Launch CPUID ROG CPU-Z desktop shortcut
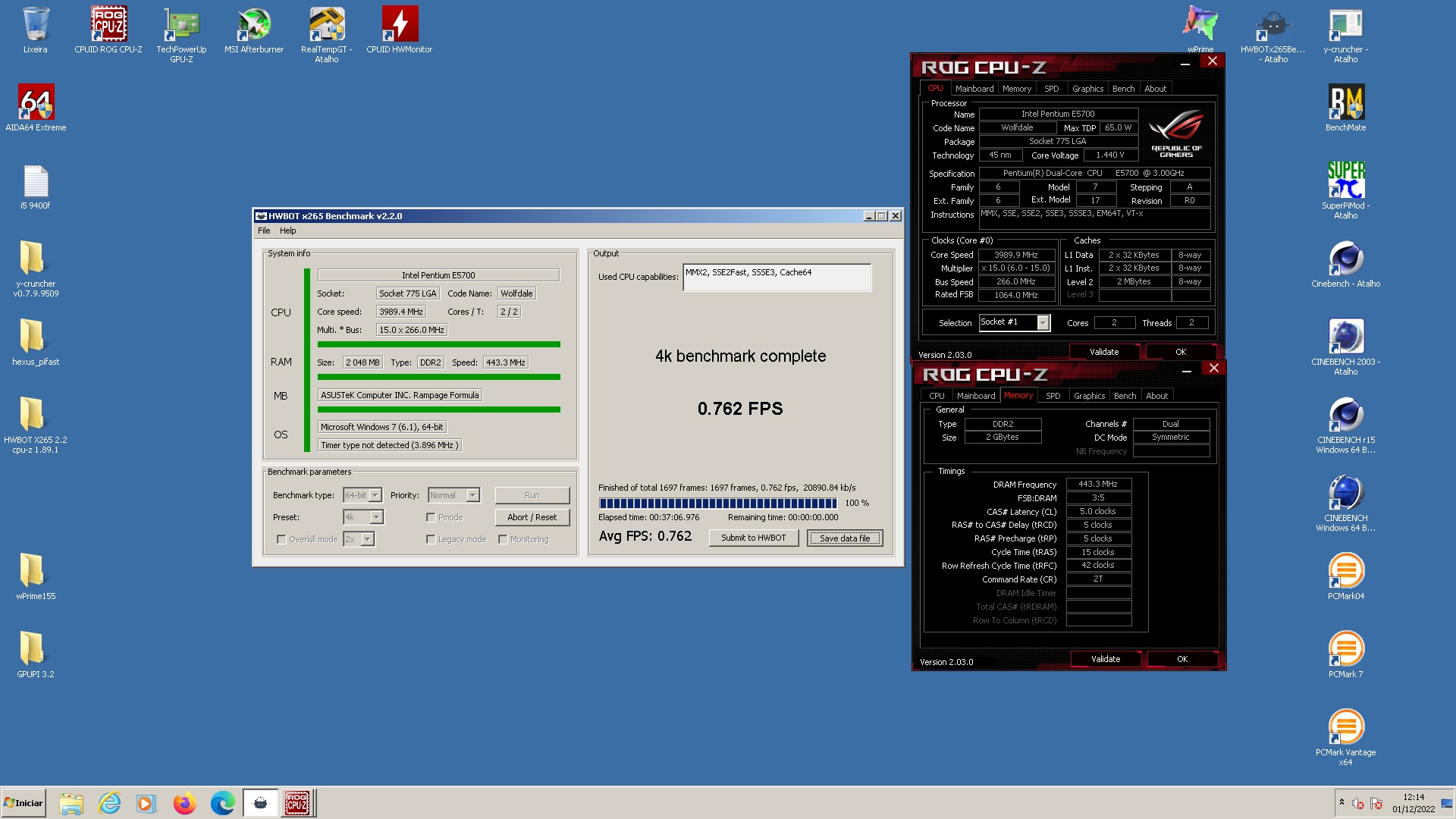Image resolution: width=1456 pixels, height=819 pixels. [x=108, y=30]
